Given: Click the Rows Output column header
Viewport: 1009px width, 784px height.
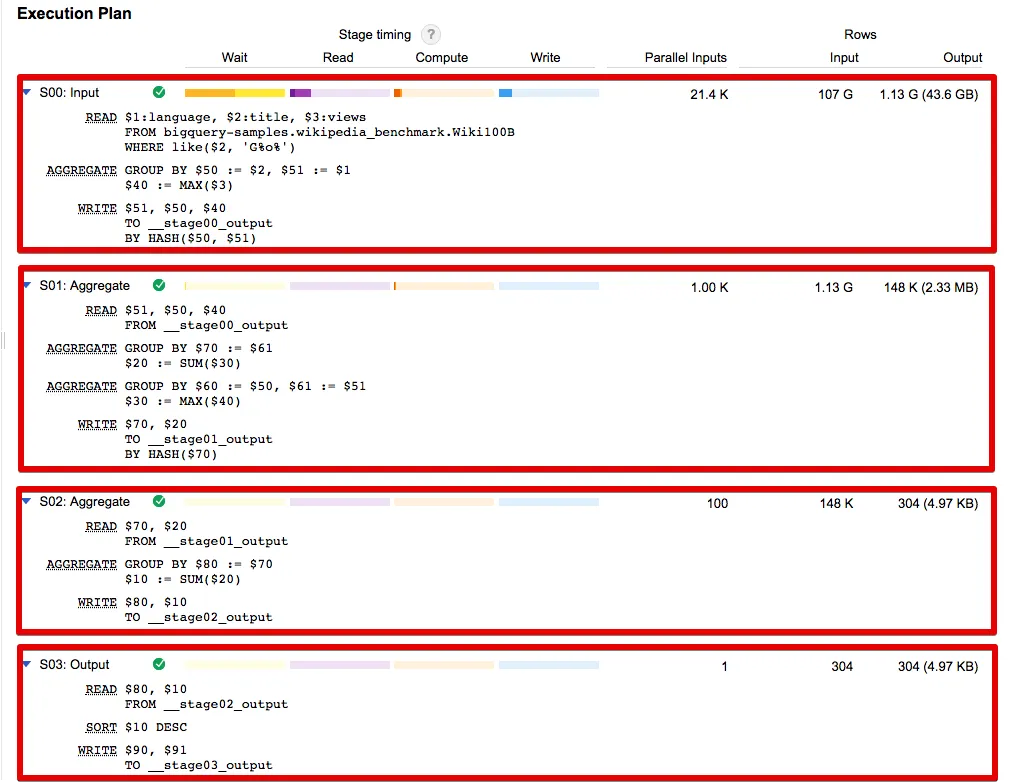Looking at the screenshot, I should 963,57.
